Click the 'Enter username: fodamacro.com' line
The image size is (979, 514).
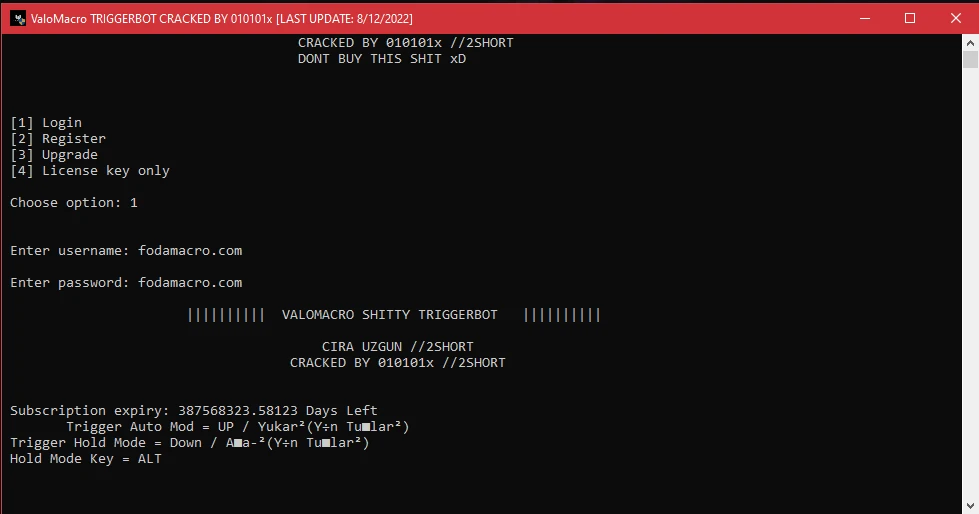pos(126,250)
